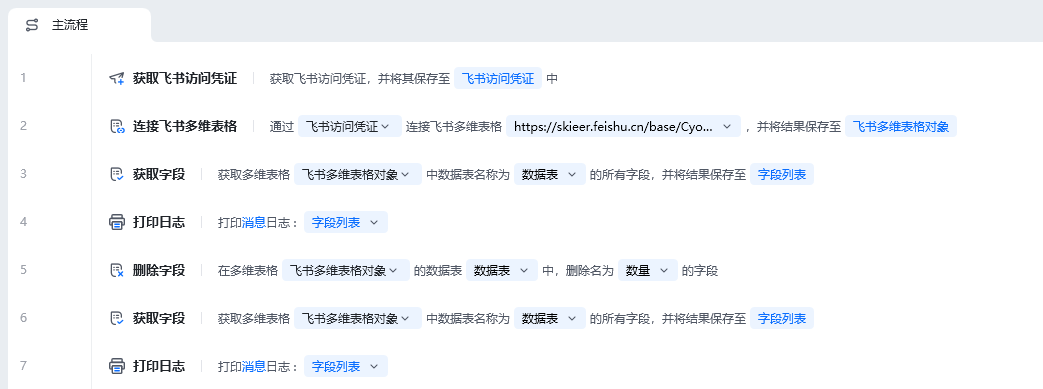Select the 打印日志 title in row 7
Screen dimensions: 1043x389
(159, 366)
